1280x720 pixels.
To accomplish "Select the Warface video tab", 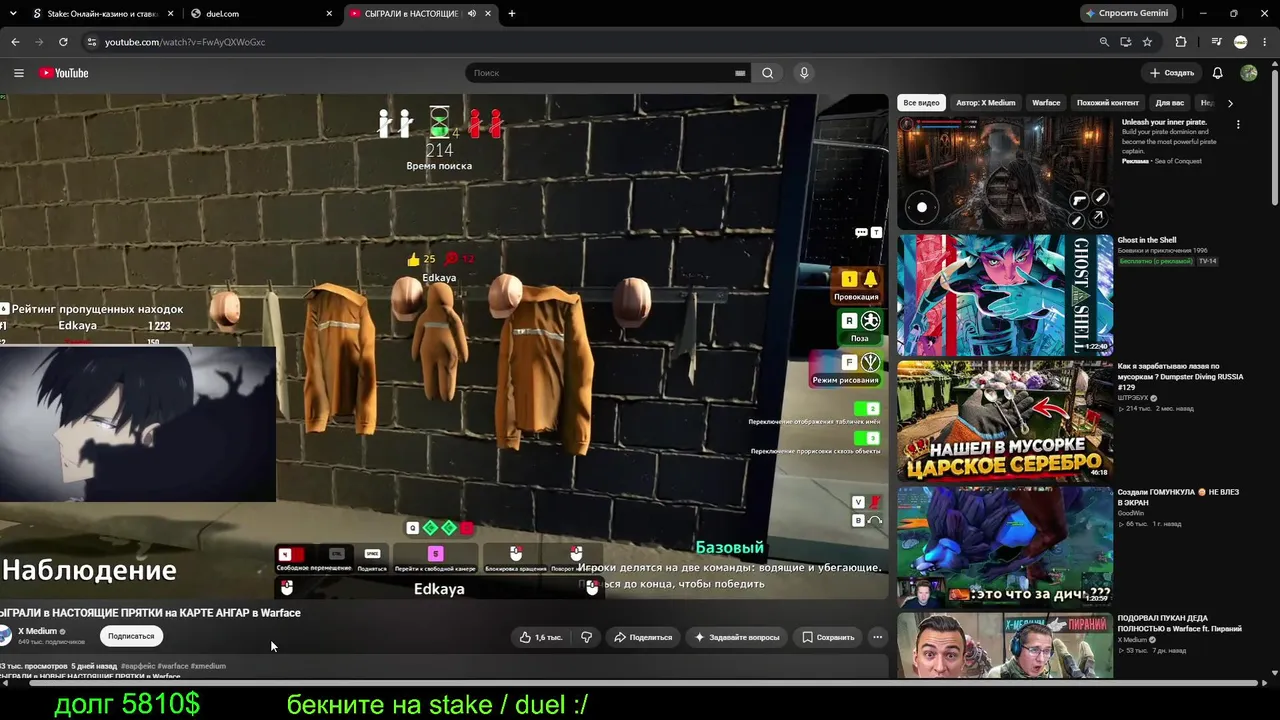I will click(420, 14).
